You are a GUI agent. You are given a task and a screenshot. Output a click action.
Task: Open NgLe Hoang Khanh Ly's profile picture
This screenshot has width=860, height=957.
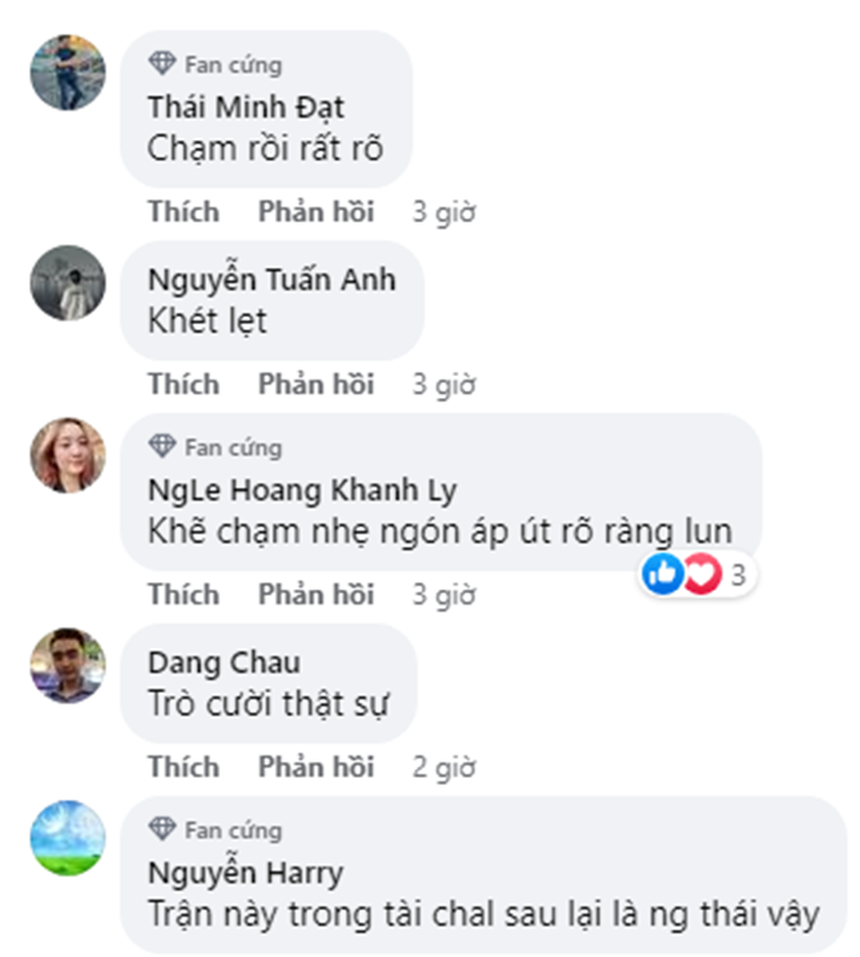pyautogui.click(x=68, y=456)
